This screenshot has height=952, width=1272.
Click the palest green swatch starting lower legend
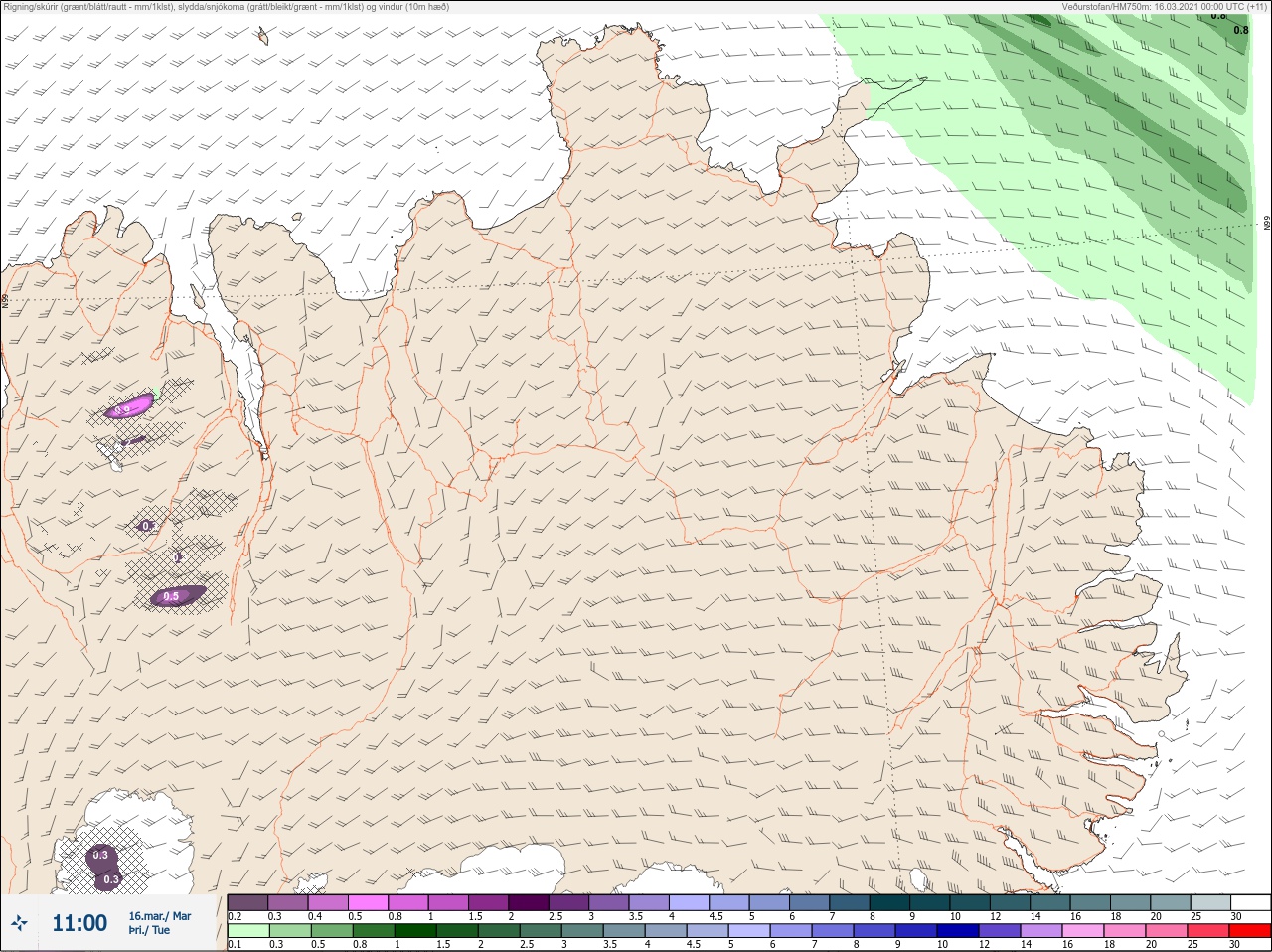247,931
